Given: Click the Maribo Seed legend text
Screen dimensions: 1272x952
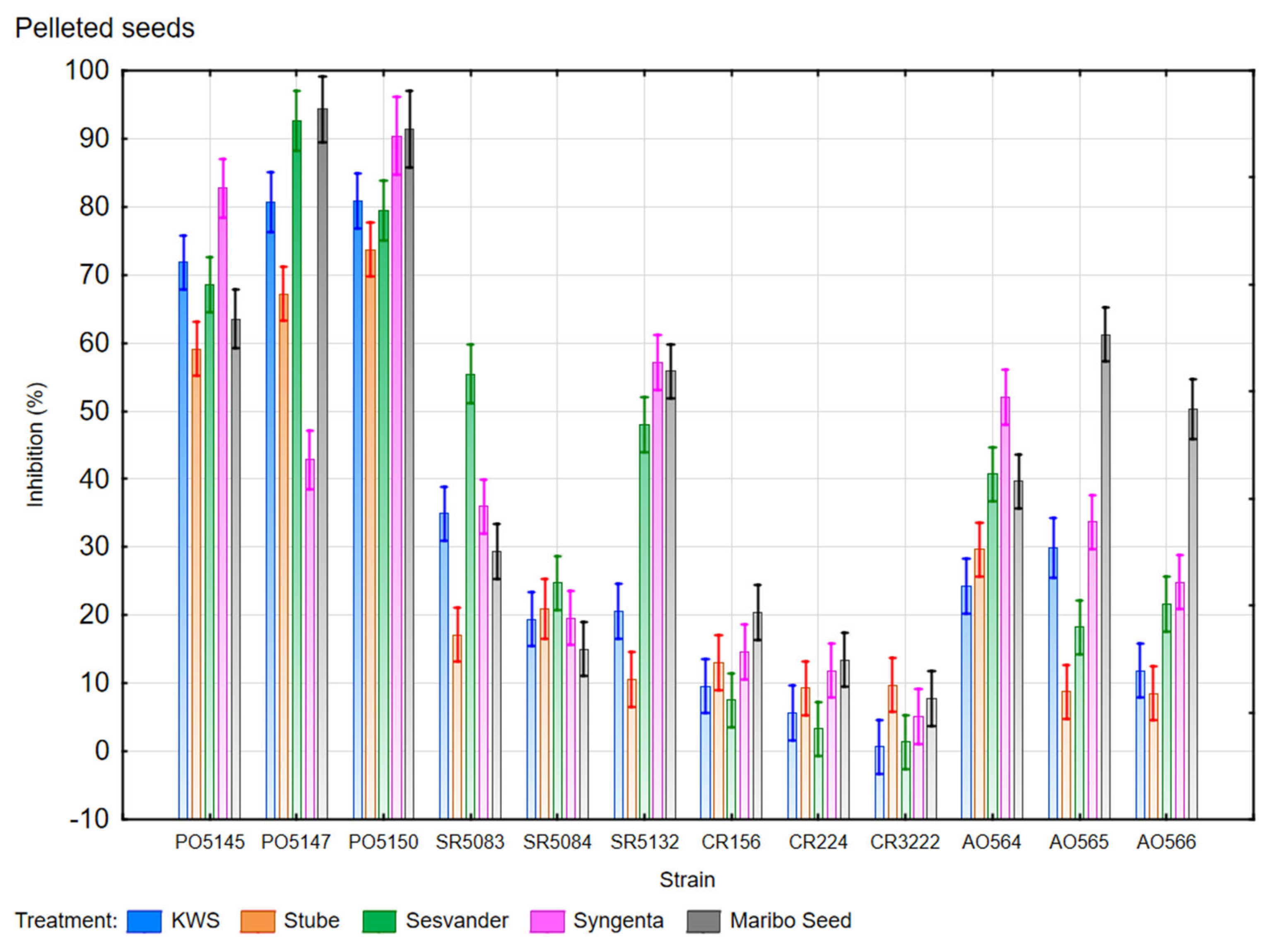Looking at the screenshot, I should 790,921.
